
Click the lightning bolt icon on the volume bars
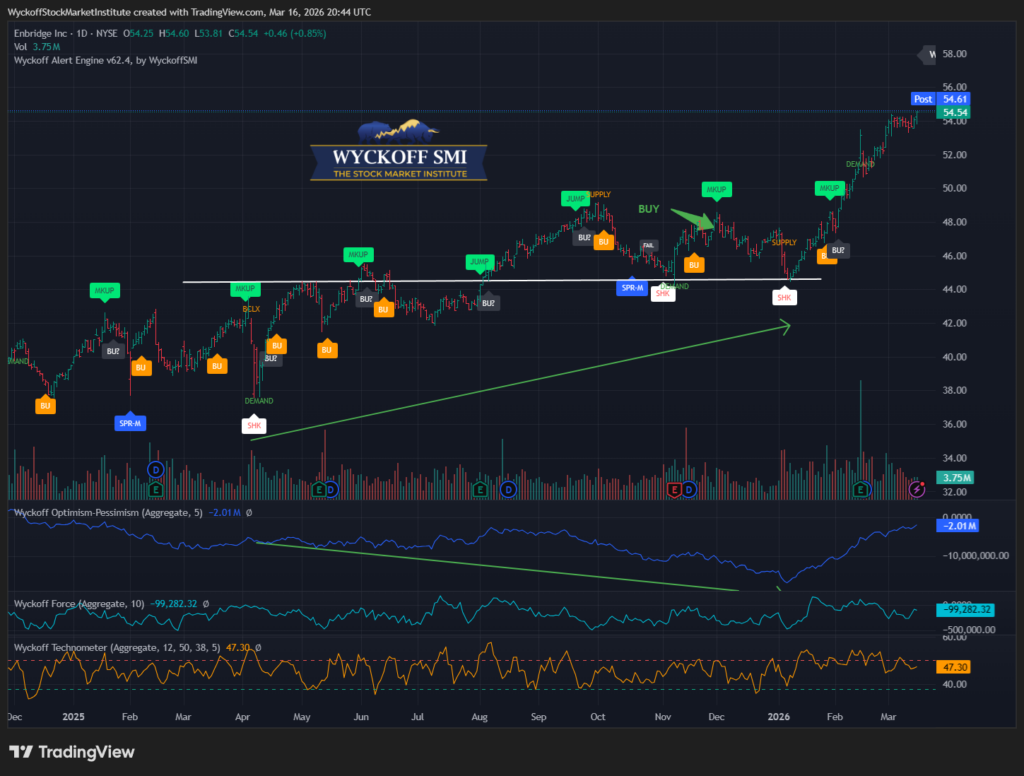[x=918, y=489]
